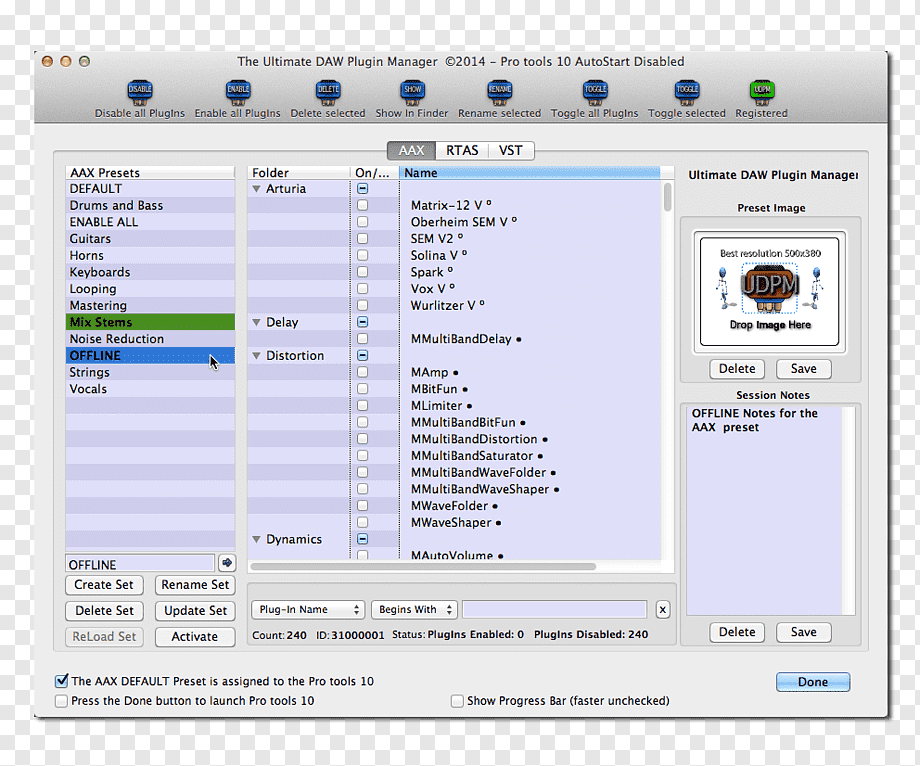Toggle the Delay folder mixed checkbox
This screenshot has height=766, width=920.
click(363, 322)
